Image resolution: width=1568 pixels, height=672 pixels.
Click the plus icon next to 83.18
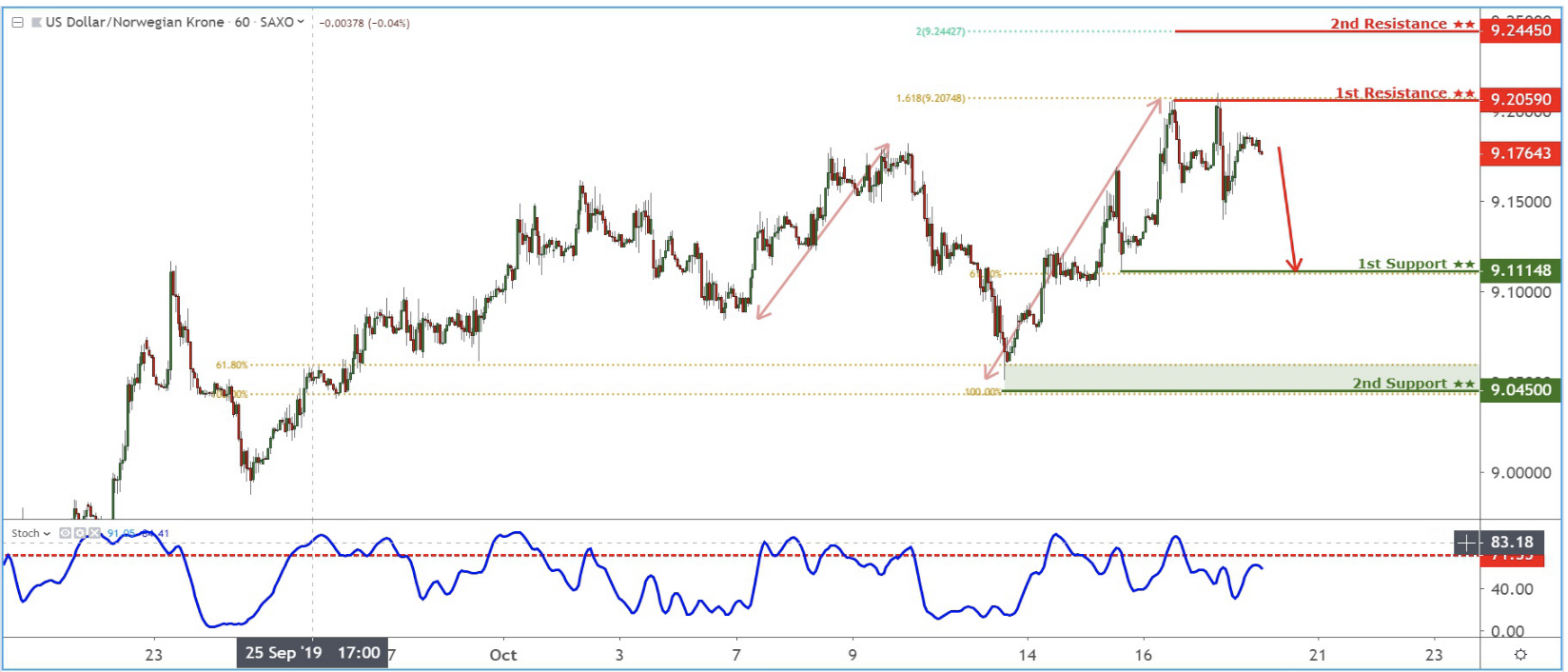tap(1467, 544)
